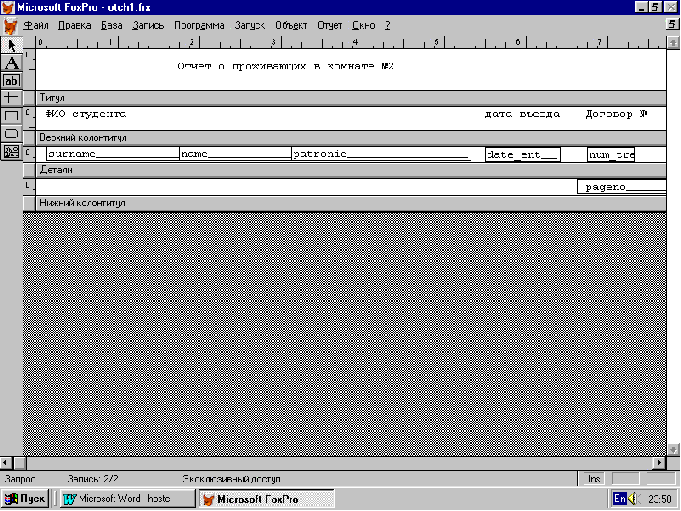Pick the Line drawing tool
Image resolution: width=681 pixels, height=511 pixels.
point(11,98)
